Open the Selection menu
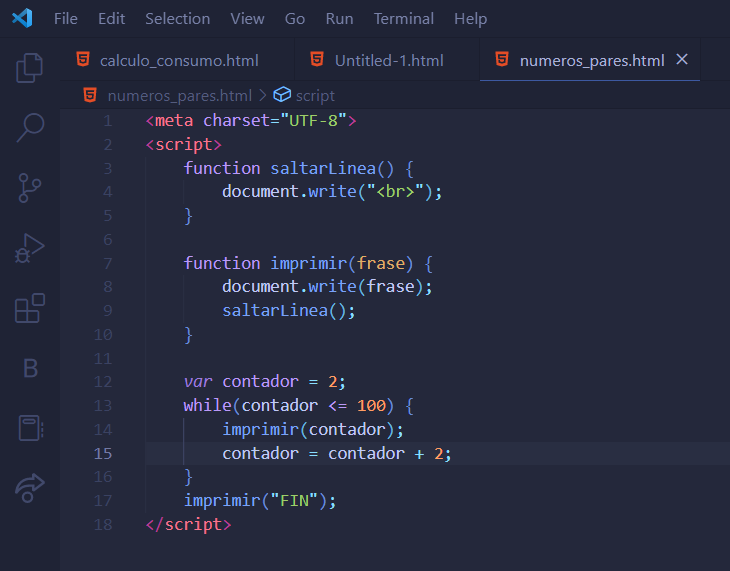Screen dimensions: 730x571 point(177,19)
